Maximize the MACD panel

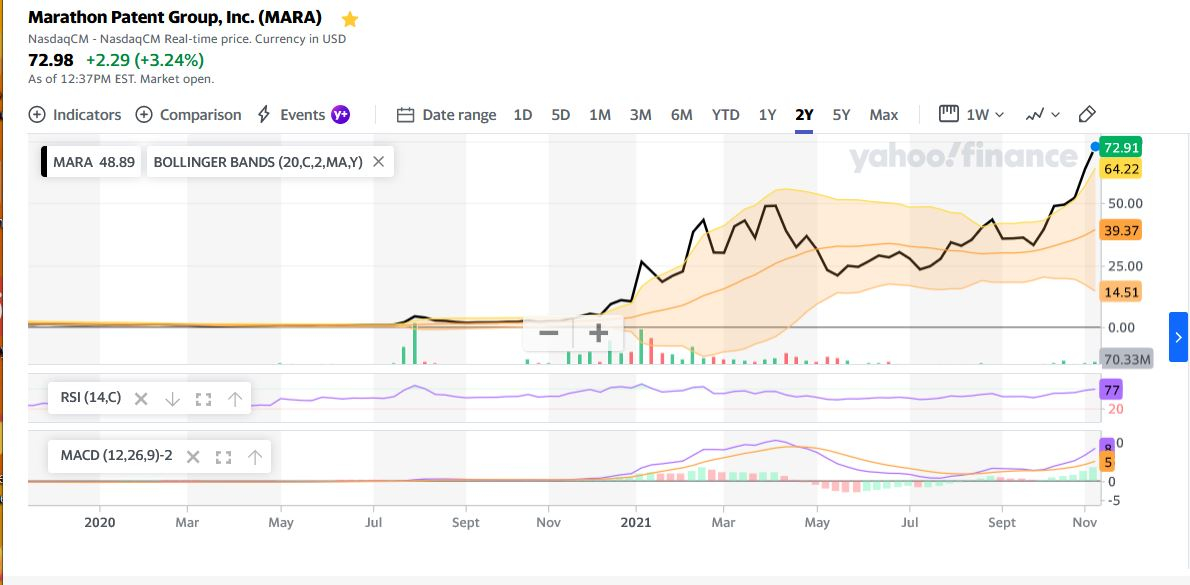point(223,457)
